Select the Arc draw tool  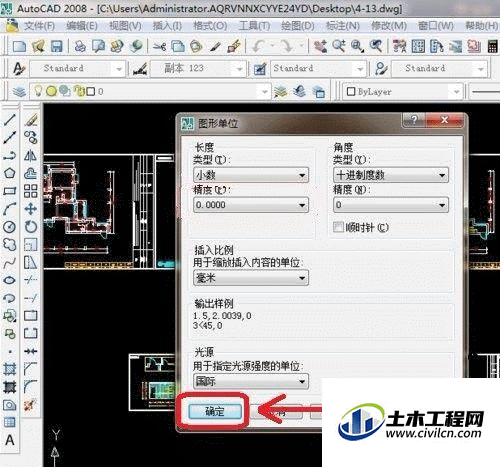point(10,209)
